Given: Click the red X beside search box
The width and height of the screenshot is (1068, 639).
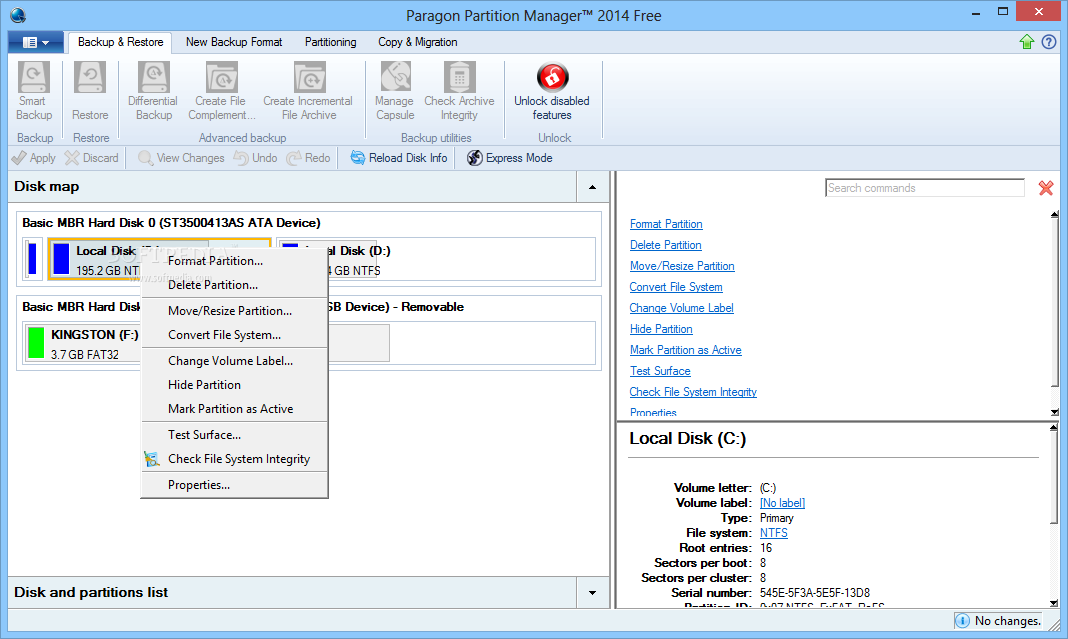Looking at the screenshot, I should (1046, 188).
